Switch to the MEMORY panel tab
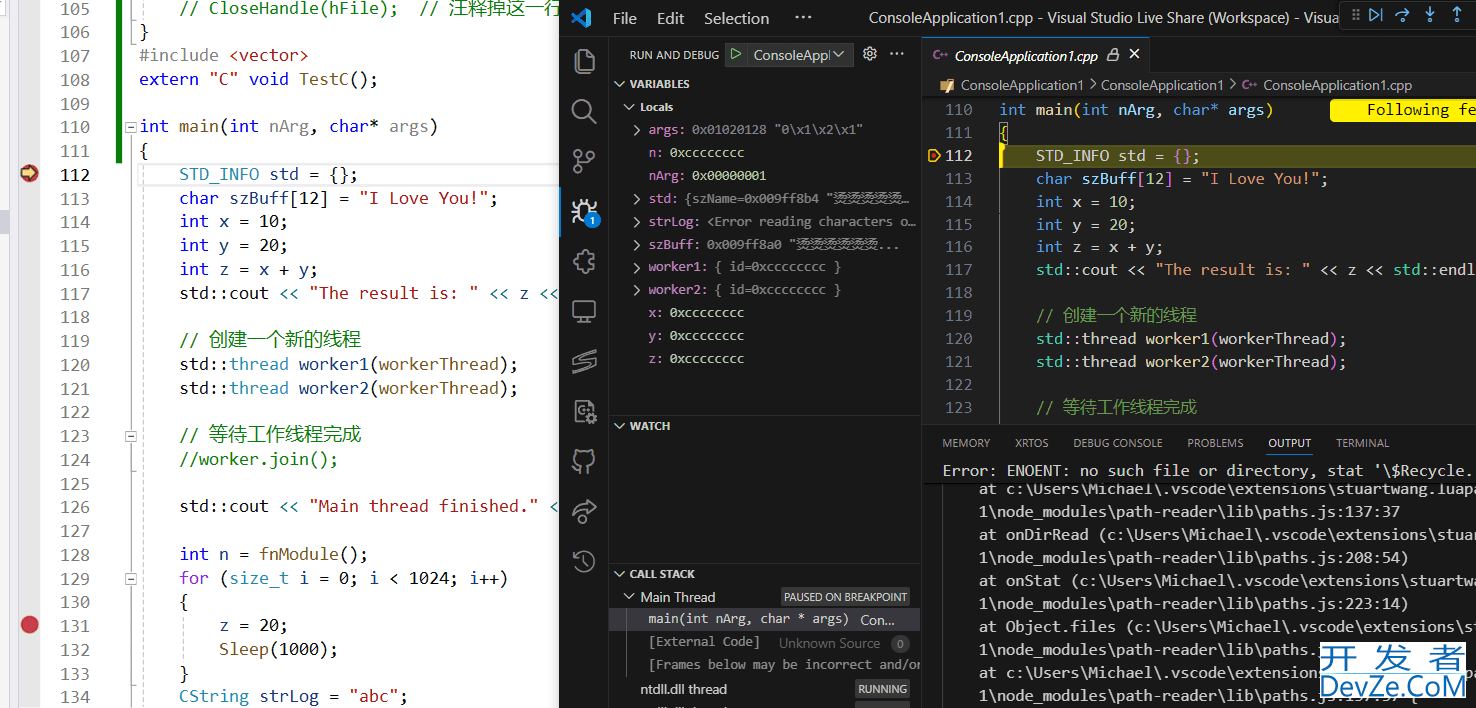The image size is (1476, 708). point(966,443)
